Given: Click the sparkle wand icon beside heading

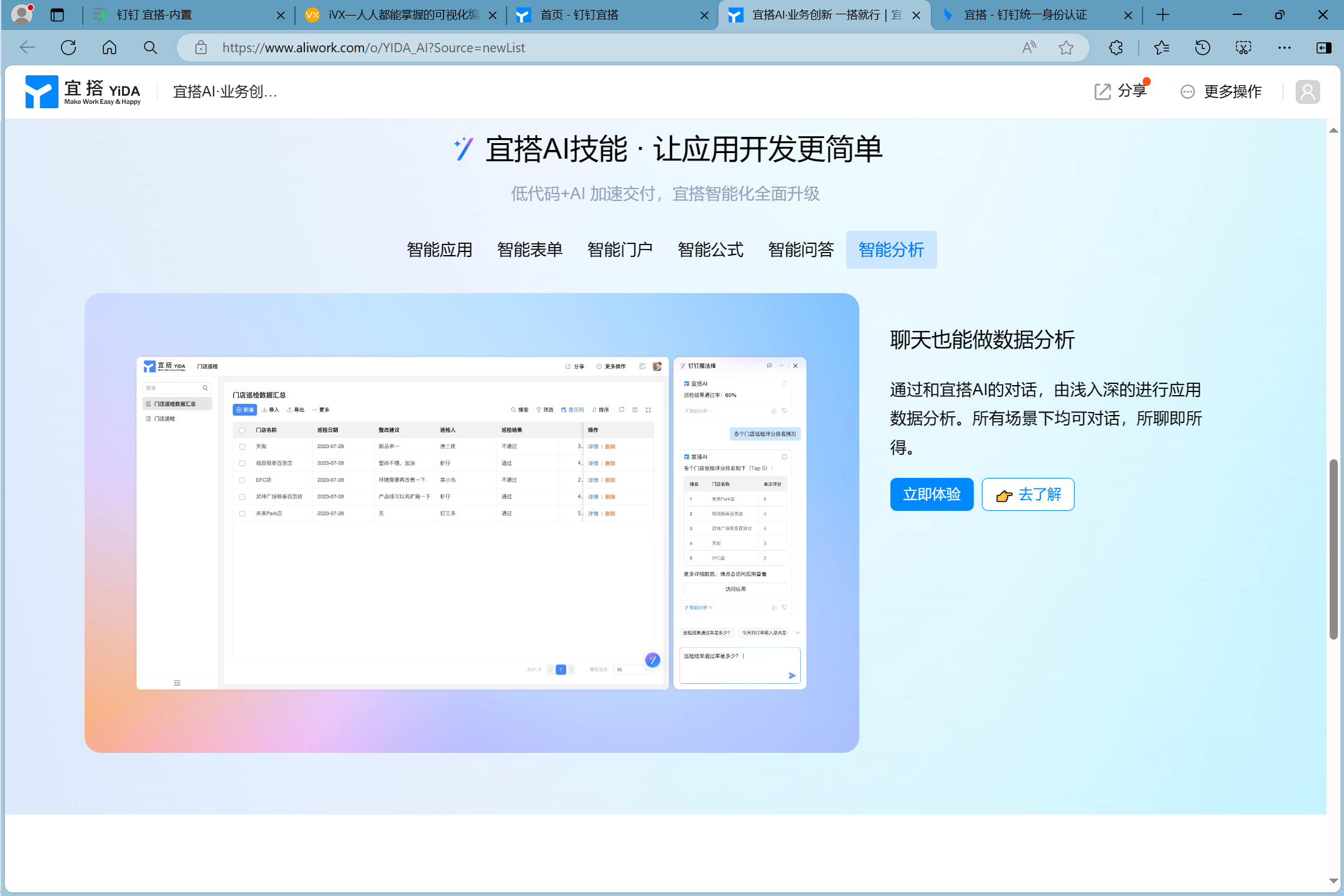Looking at the screenshot, I should tap(464, 149).
